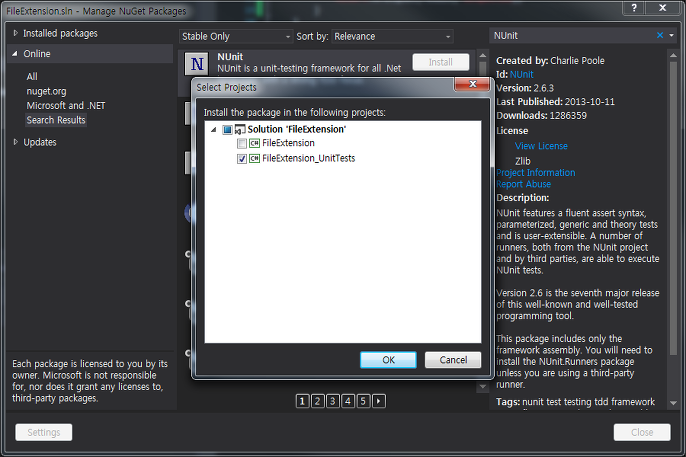Expand the Installed packages section

tap(15, 33)
